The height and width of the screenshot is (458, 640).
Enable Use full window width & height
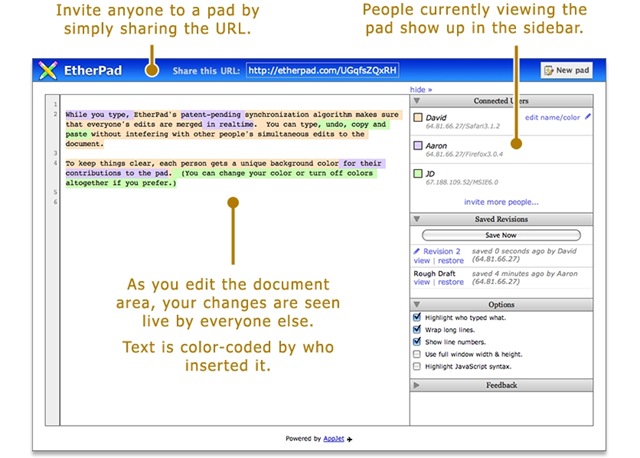417,353
